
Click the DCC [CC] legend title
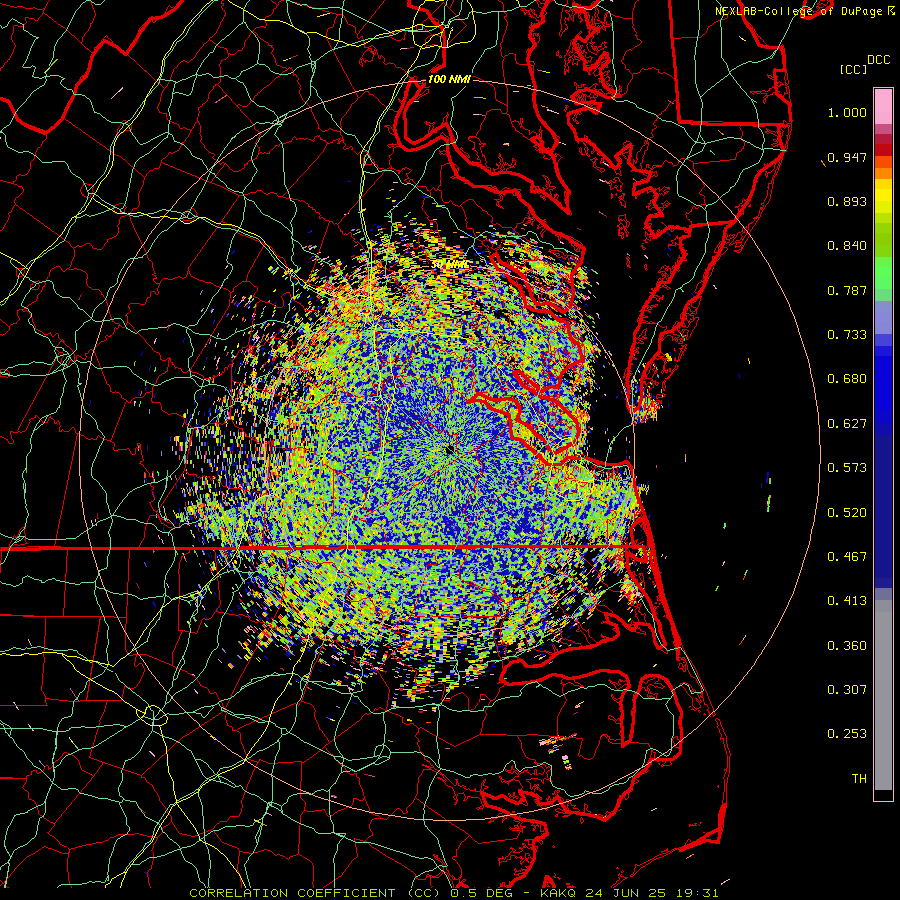point(865,65)
